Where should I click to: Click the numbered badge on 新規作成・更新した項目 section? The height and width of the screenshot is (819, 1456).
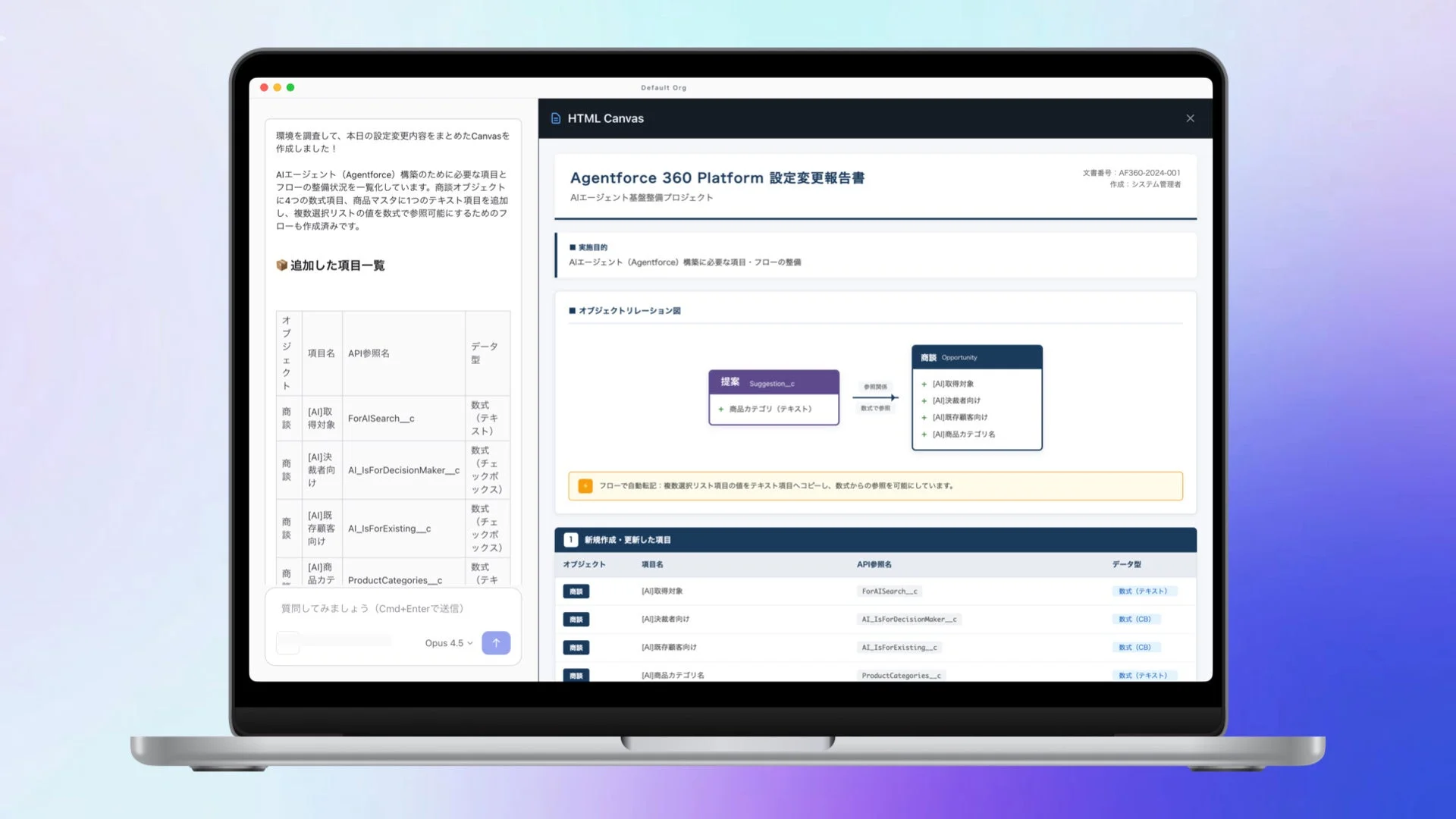(x=570, y=540)
